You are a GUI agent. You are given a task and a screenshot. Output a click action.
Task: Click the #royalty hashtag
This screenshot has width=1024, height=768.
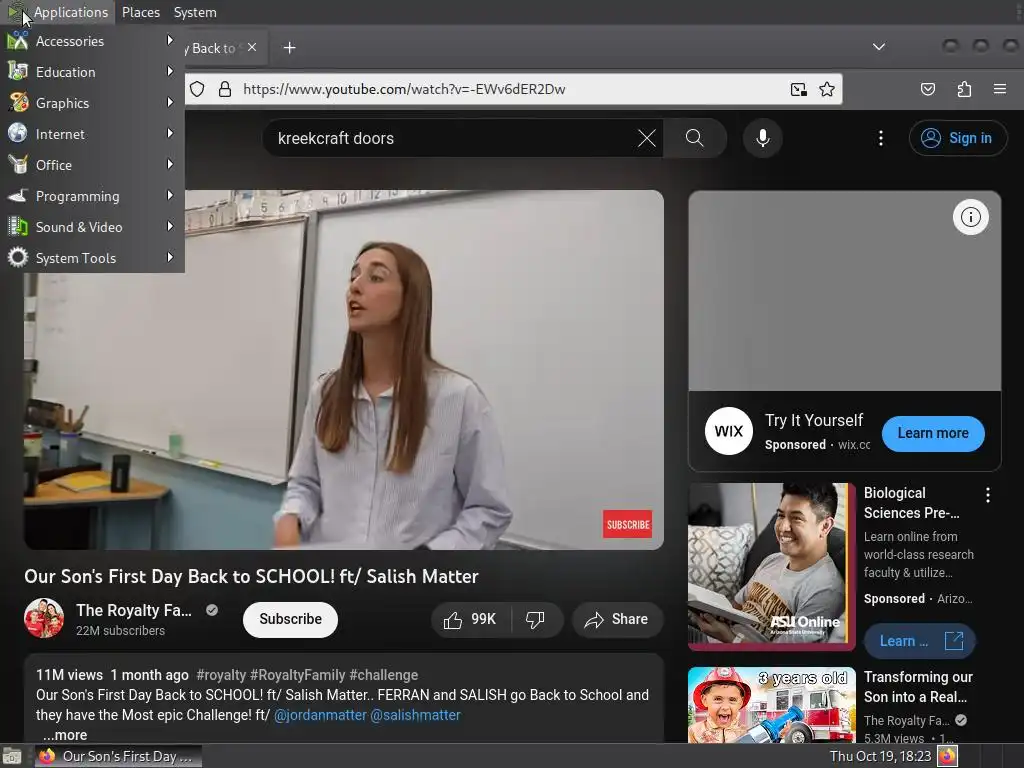[221, 675]
